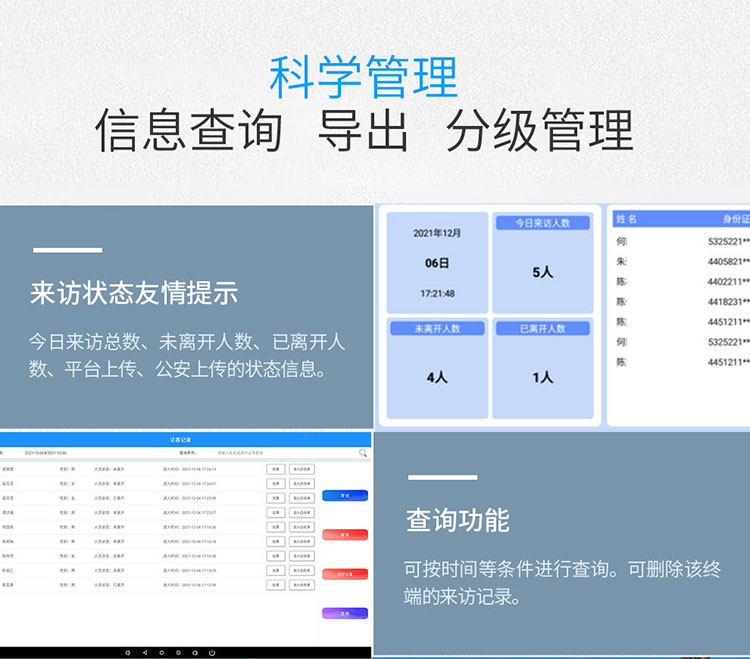Click small button in the 17:24:14 record row
The height and width of the screenshot is (659, 750).
275,468
